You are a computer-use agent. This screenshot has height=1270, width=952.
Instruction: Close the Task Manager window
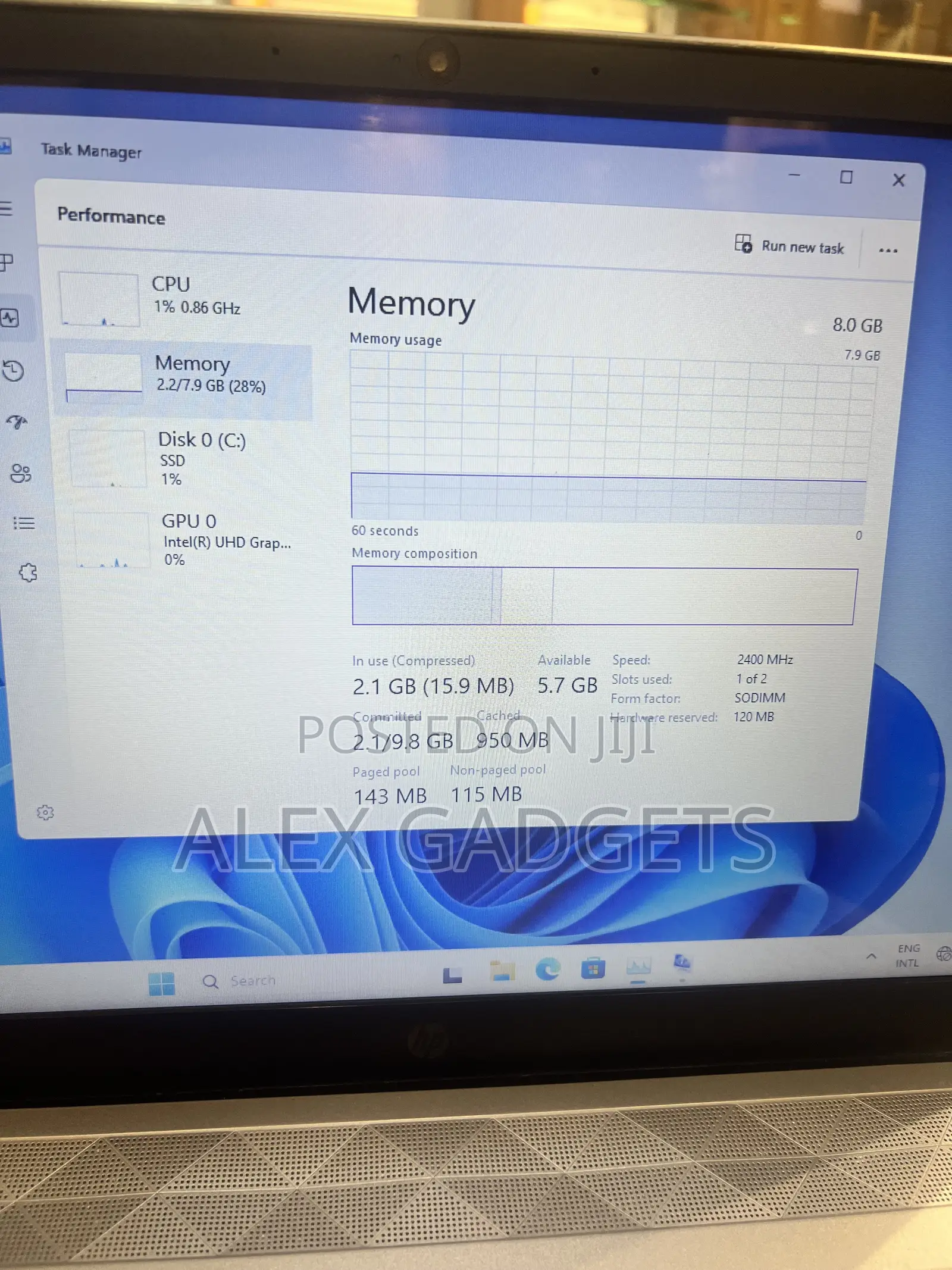pos(898,180)
